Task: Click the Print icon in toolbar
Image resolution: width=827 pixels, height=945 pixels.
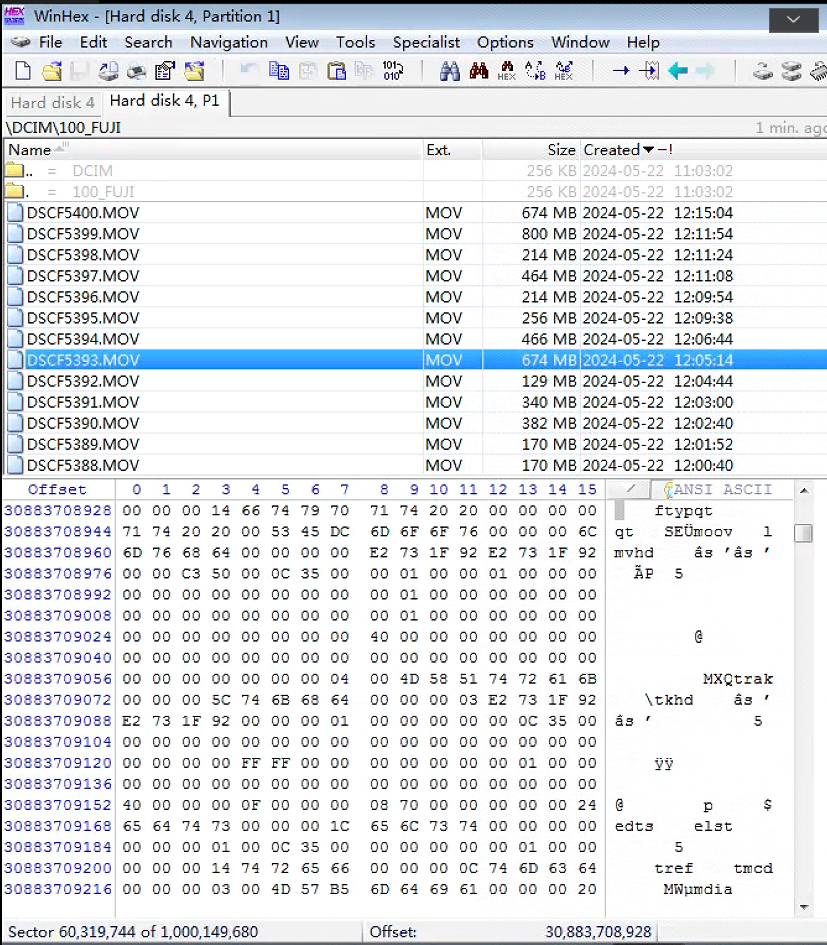Action: (x=137, y=71)
